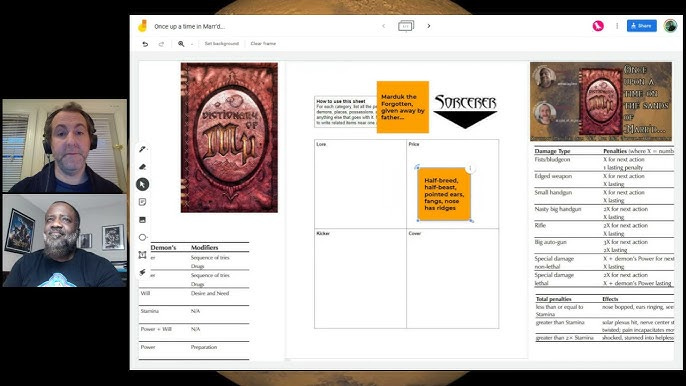Click the 'Cover' quadrant label
Screen dimensions: 686x386
(415, 234)
